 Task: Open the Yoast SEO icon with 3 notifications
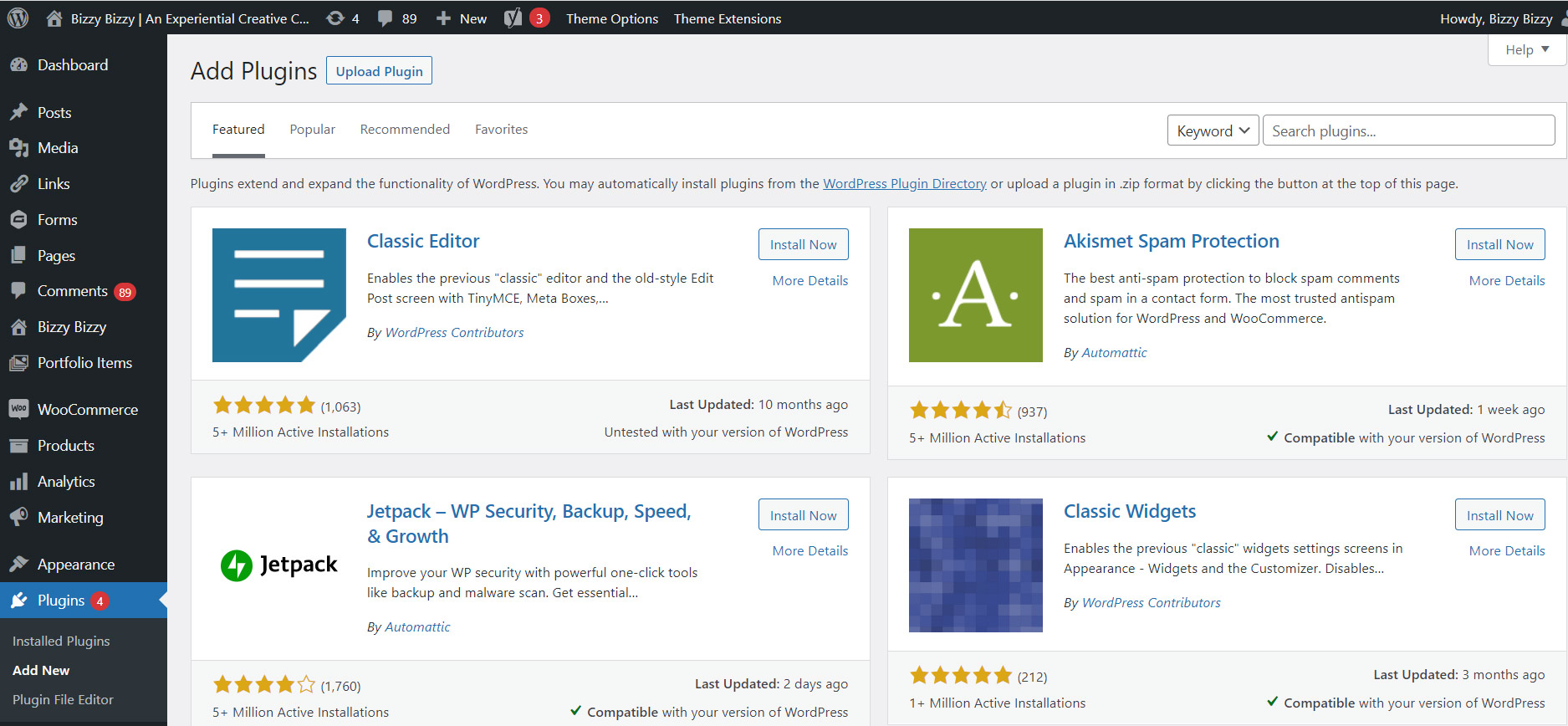(x=526, y=18)
